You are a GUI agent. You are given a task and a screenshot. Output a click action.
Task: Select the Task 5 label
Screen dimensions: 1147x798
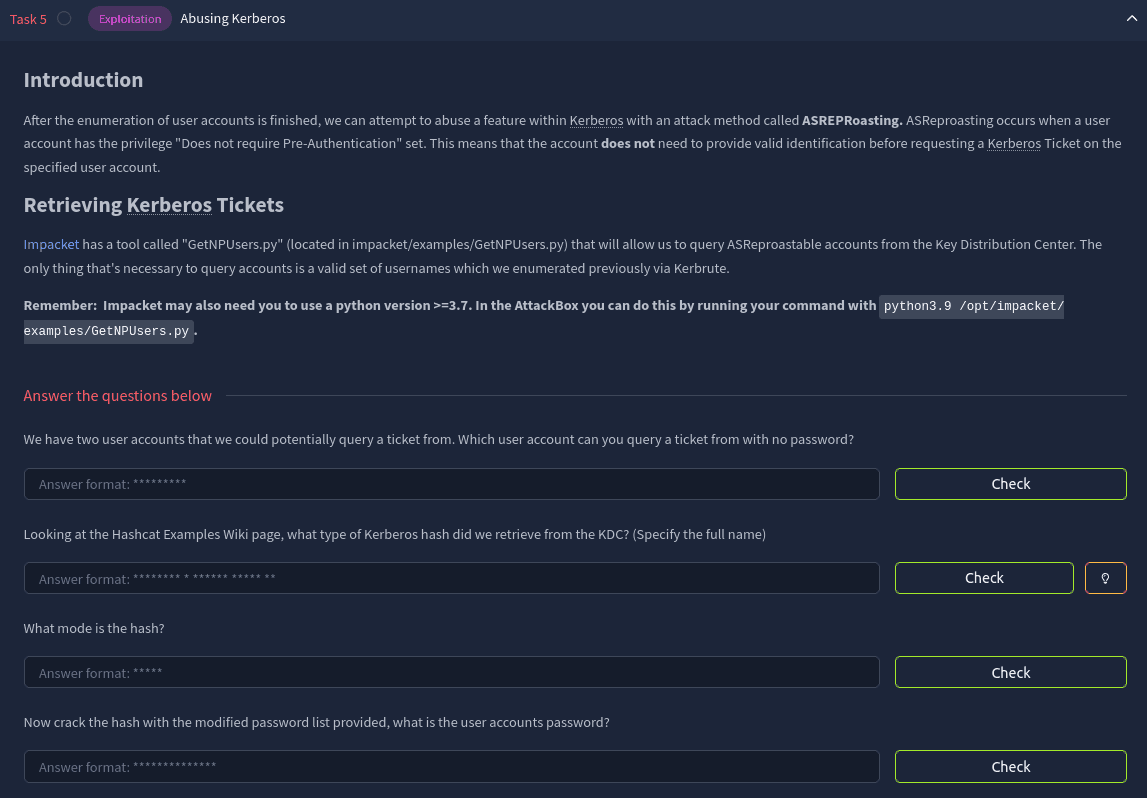pyautogui.click(x=28, y=19)
